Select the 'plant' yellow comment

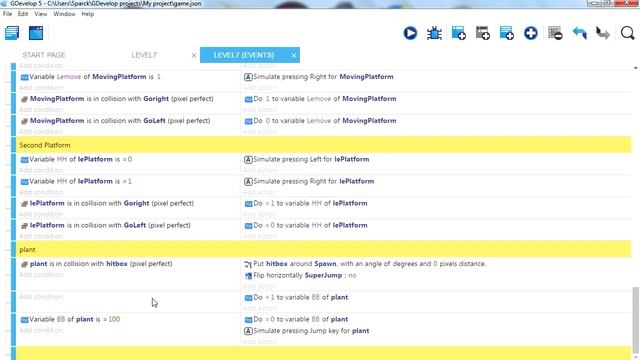[x=324, y=249]
